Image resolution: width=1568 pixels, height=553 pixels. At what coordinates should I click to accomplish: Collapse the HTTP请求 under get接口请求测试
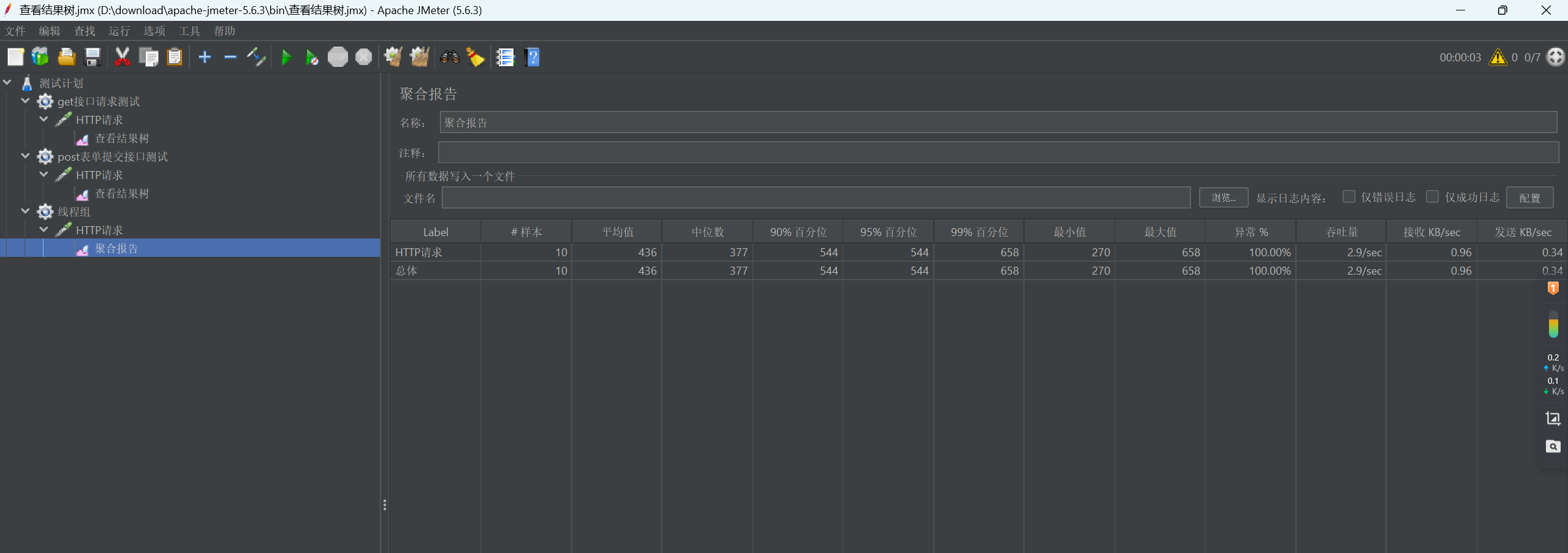point(44,119)
